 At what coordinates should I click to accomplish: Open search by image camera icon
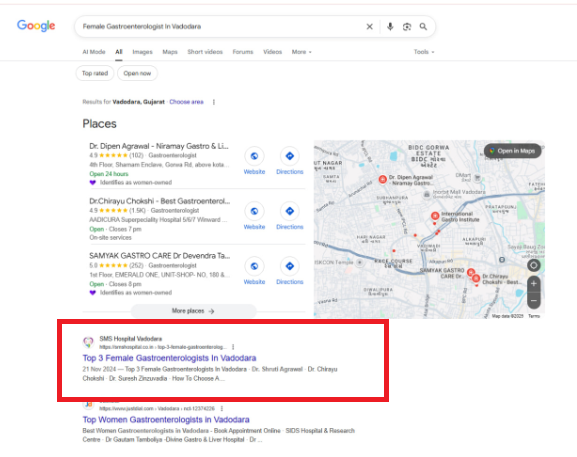pos(407,26)
